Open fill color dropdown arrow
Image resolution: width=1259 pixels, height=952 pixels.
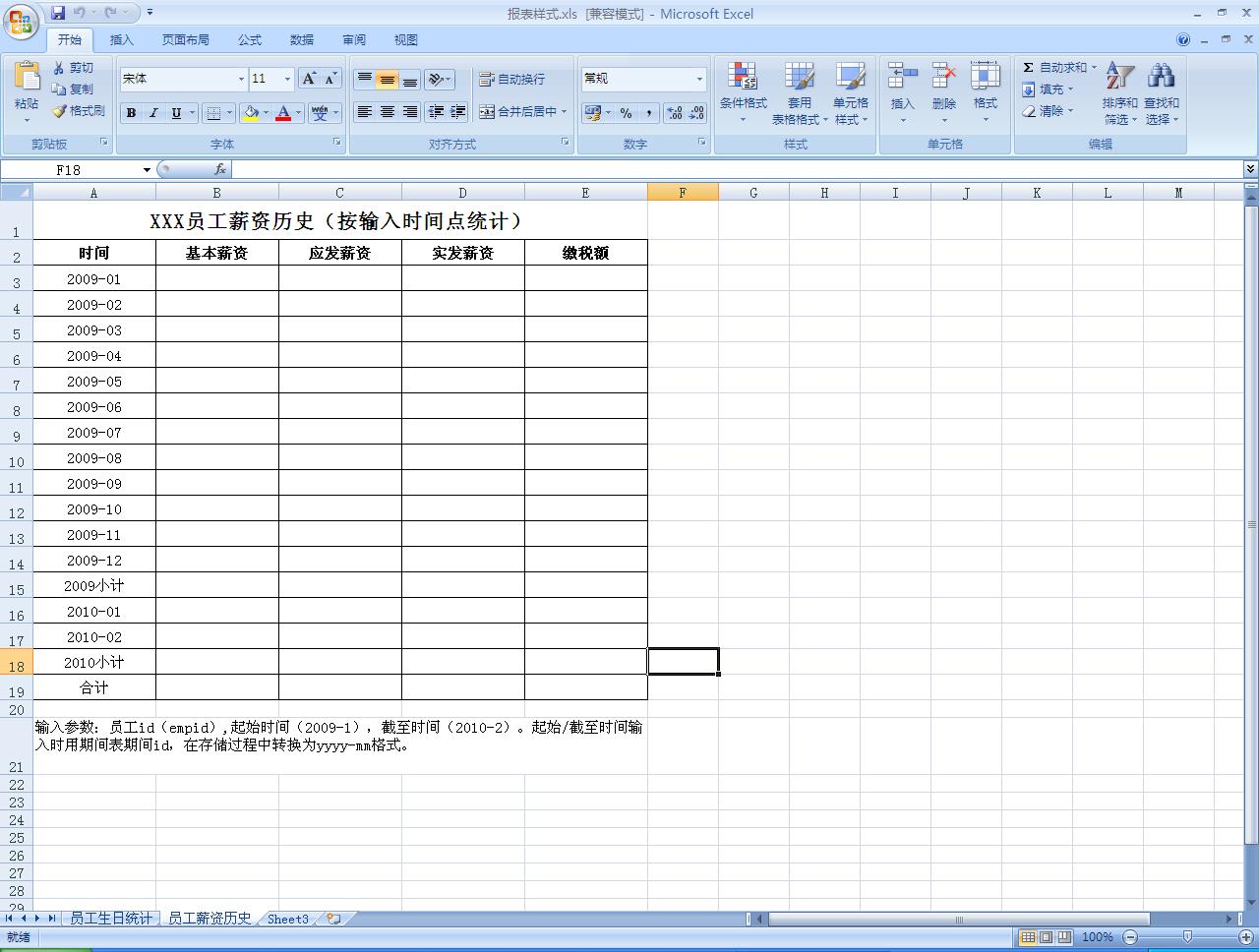point(267,113)
